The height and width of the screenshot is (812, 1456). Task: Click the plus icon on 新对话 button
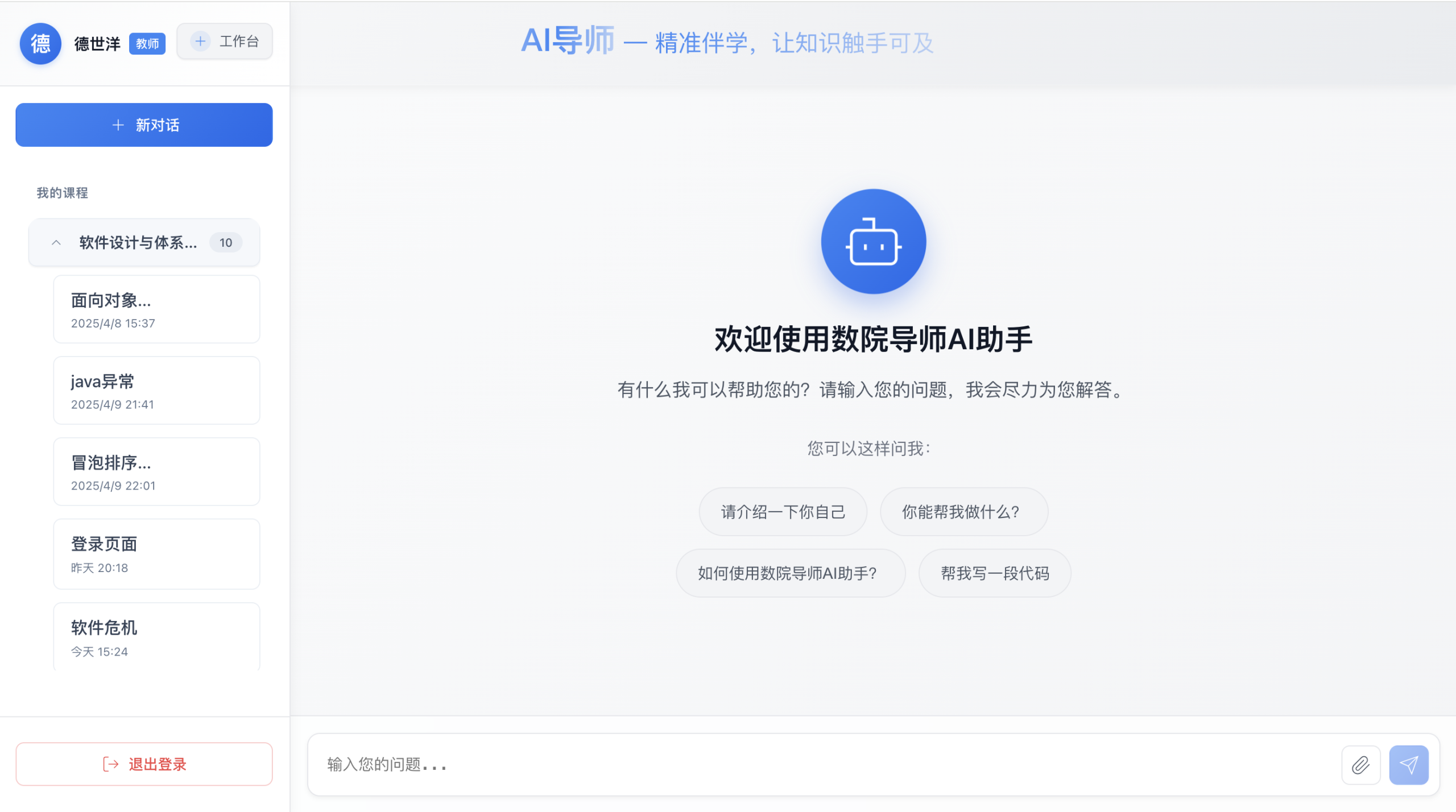118,125
